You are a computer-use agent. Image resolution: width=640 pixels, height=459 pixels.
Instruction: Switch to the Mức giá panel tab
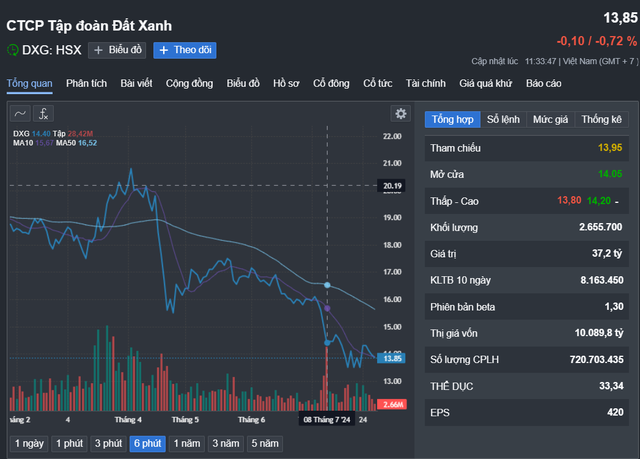click(x=550, y=119)
